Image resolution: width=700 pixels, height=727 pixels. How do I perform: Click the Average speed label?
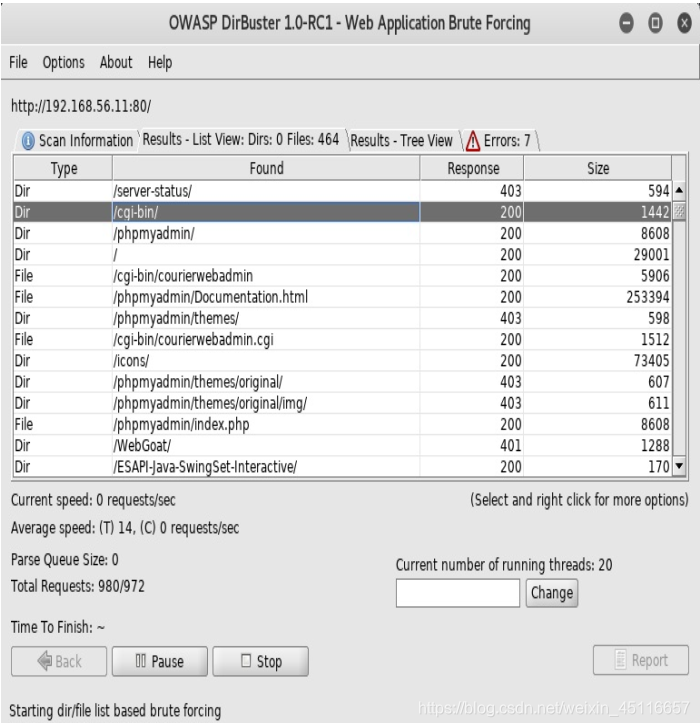click(x=125, y=529)
